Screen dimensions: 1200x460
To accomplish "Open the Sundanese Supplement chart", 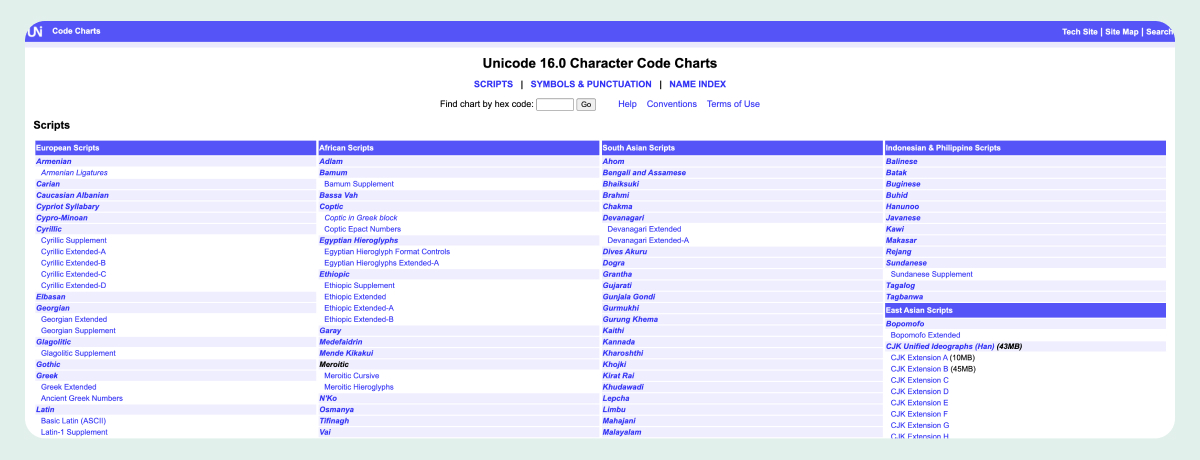I will pos(931,274).
